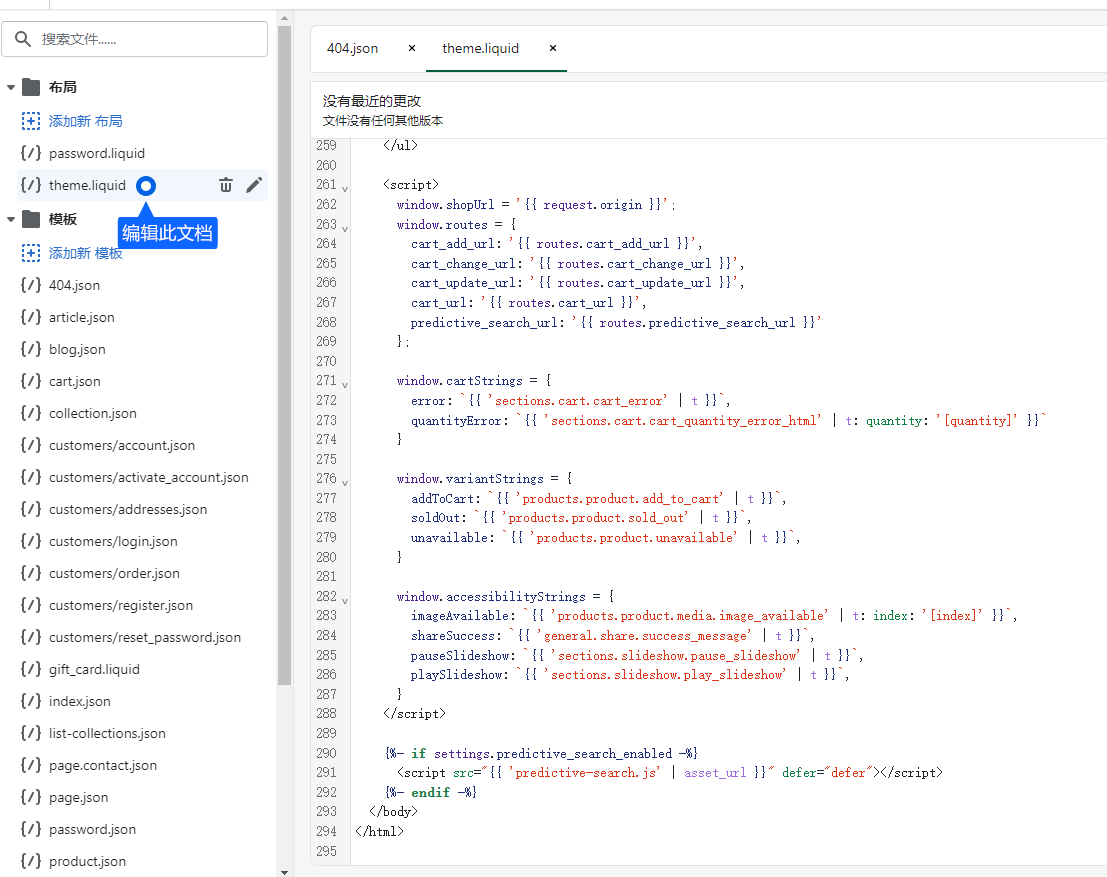The image size is (1107, 877).
Task: Click the add new layout plus icon
Action: click(x=31, y=121)
